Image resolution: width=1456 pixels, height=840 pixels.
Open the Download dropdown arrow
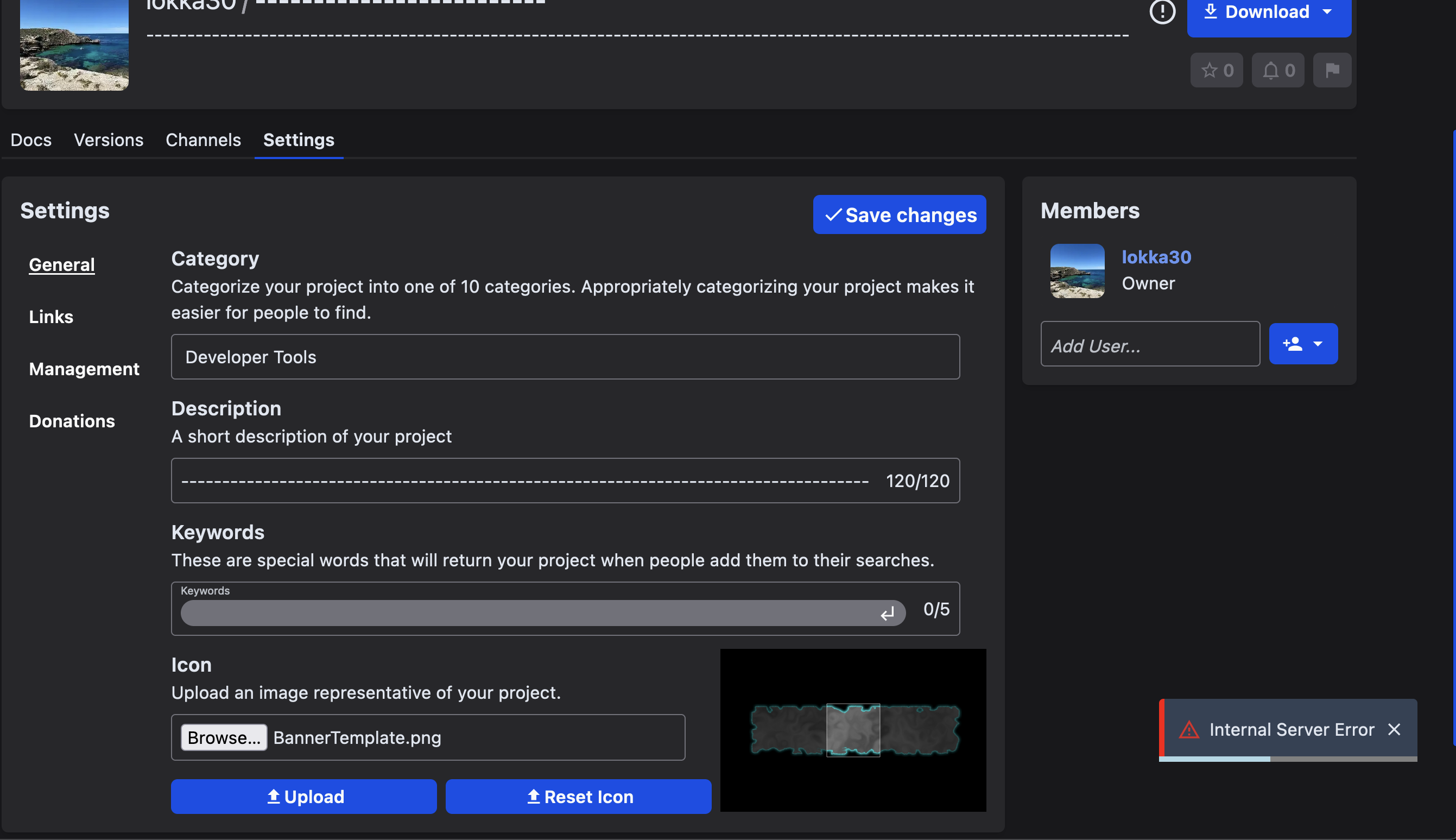(1327, 11)
